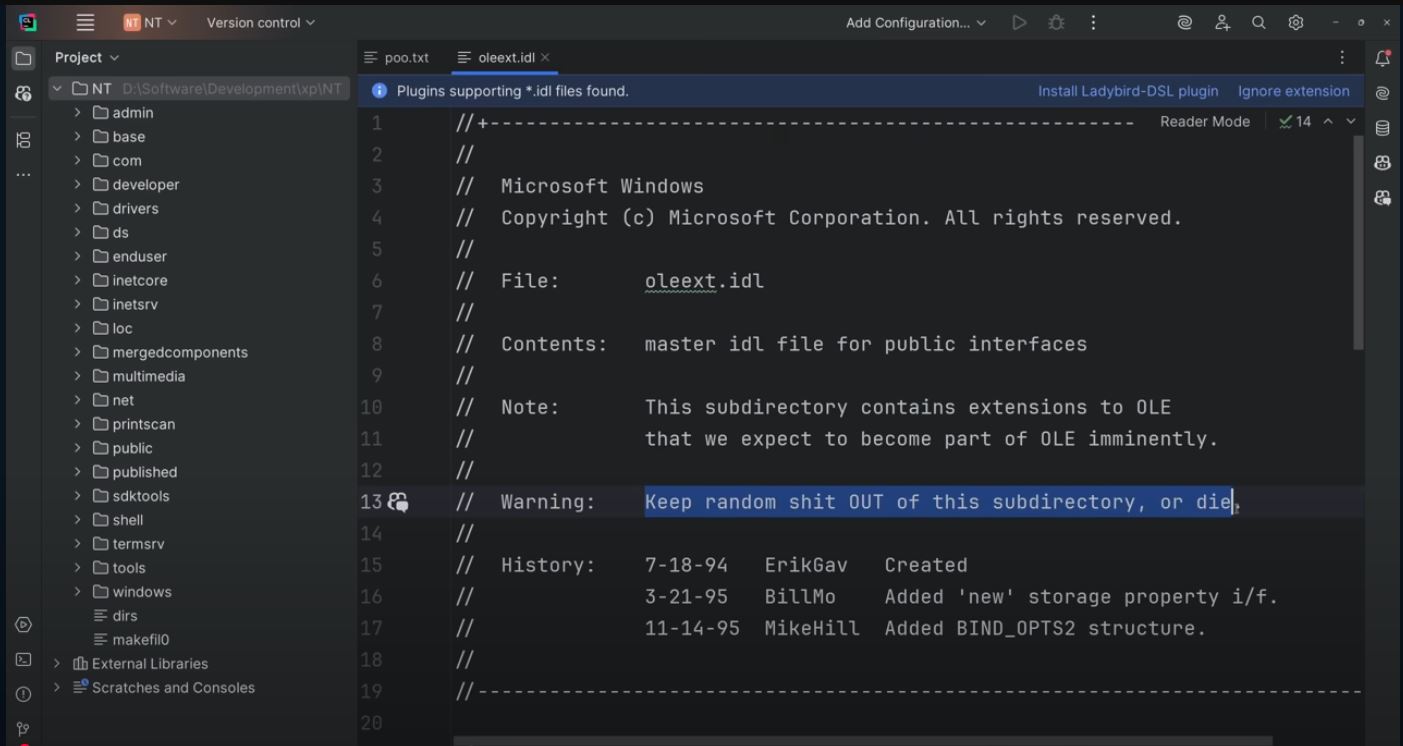Click the Search Everywhere magnifier icon

(x=1259, y=22)
